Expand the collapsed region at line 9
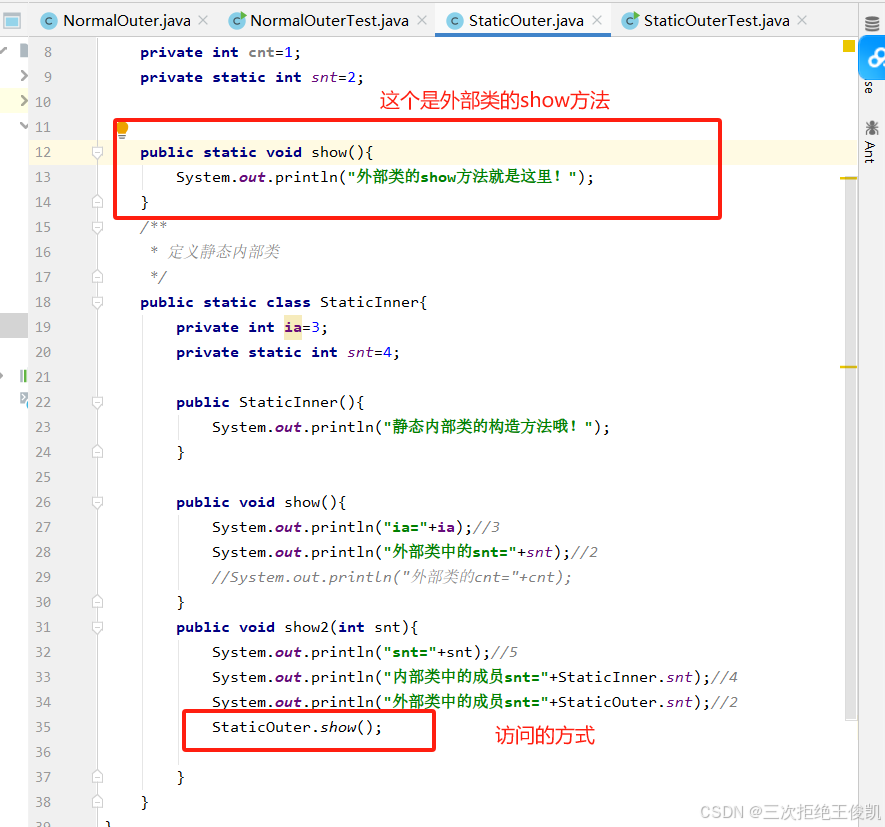The width and height of the screenshot is (885, 827). (25, 76)
